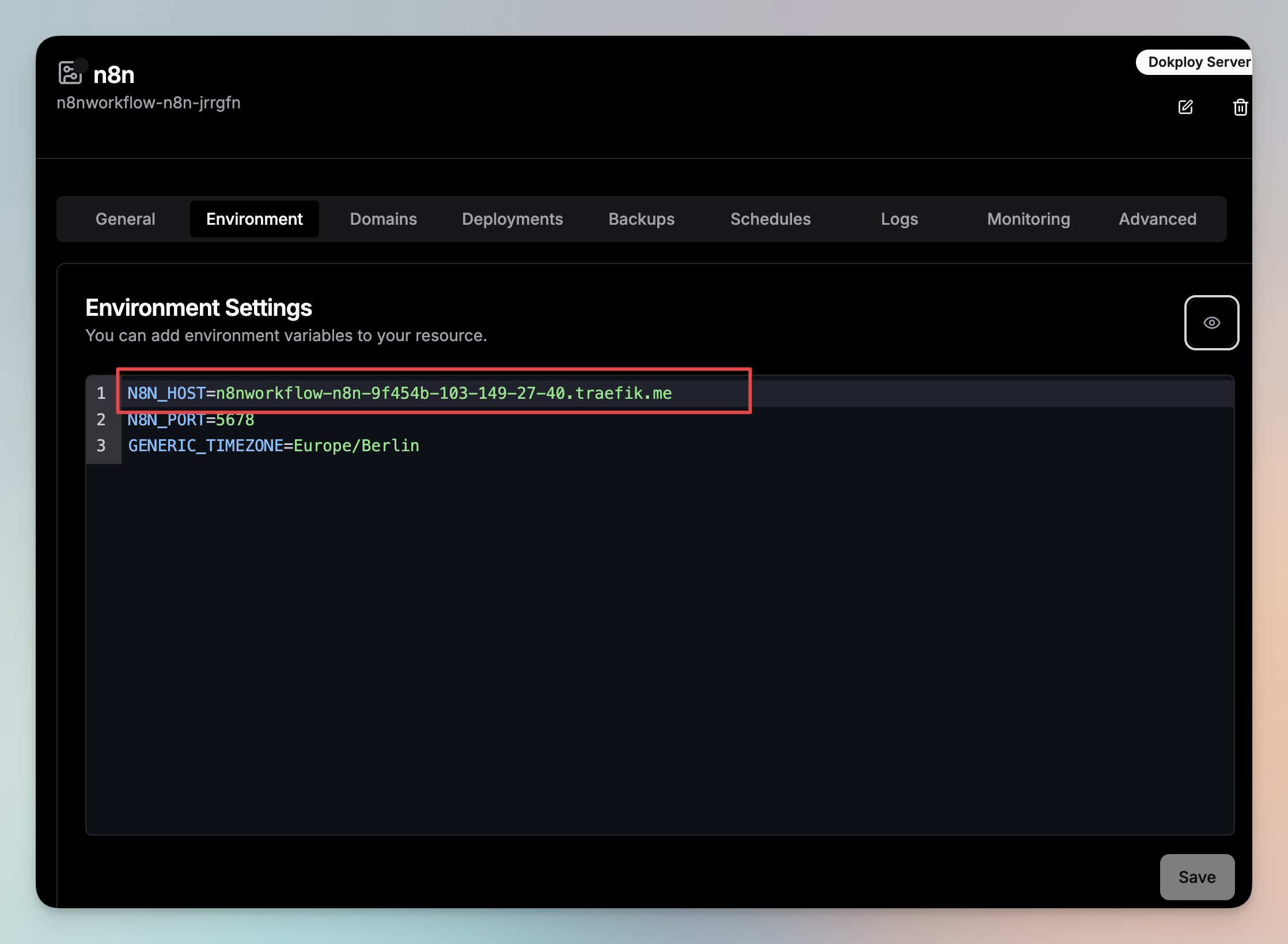Viewport: 1288px width, 944px height.
Task: Click the environment variables description text
Action: click(x=286, y=335)
